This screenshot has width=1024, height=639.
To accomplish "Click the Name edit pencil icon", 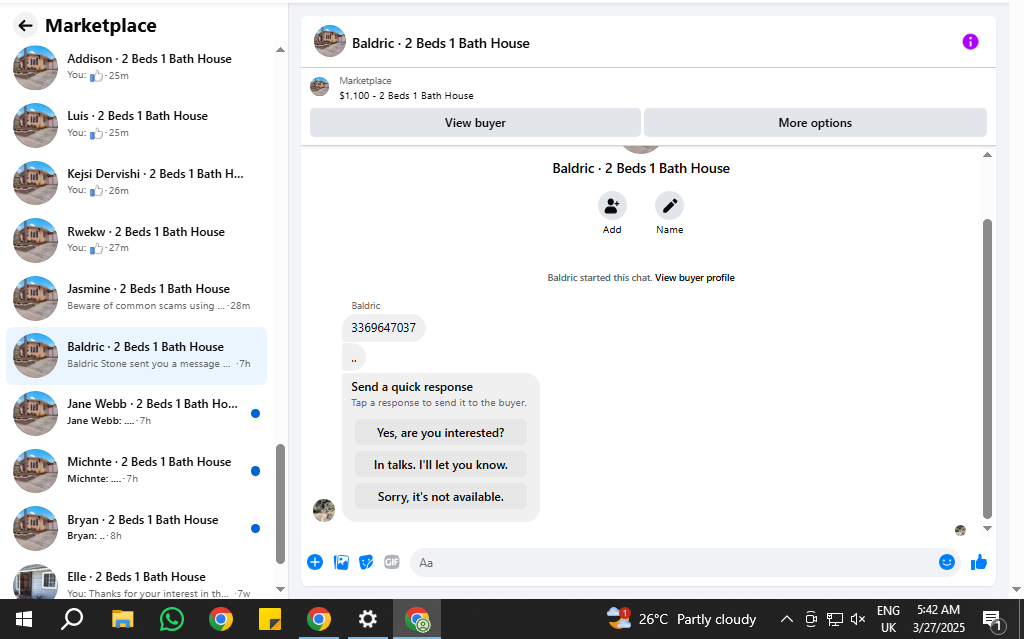I will click(x=669, y=206).
